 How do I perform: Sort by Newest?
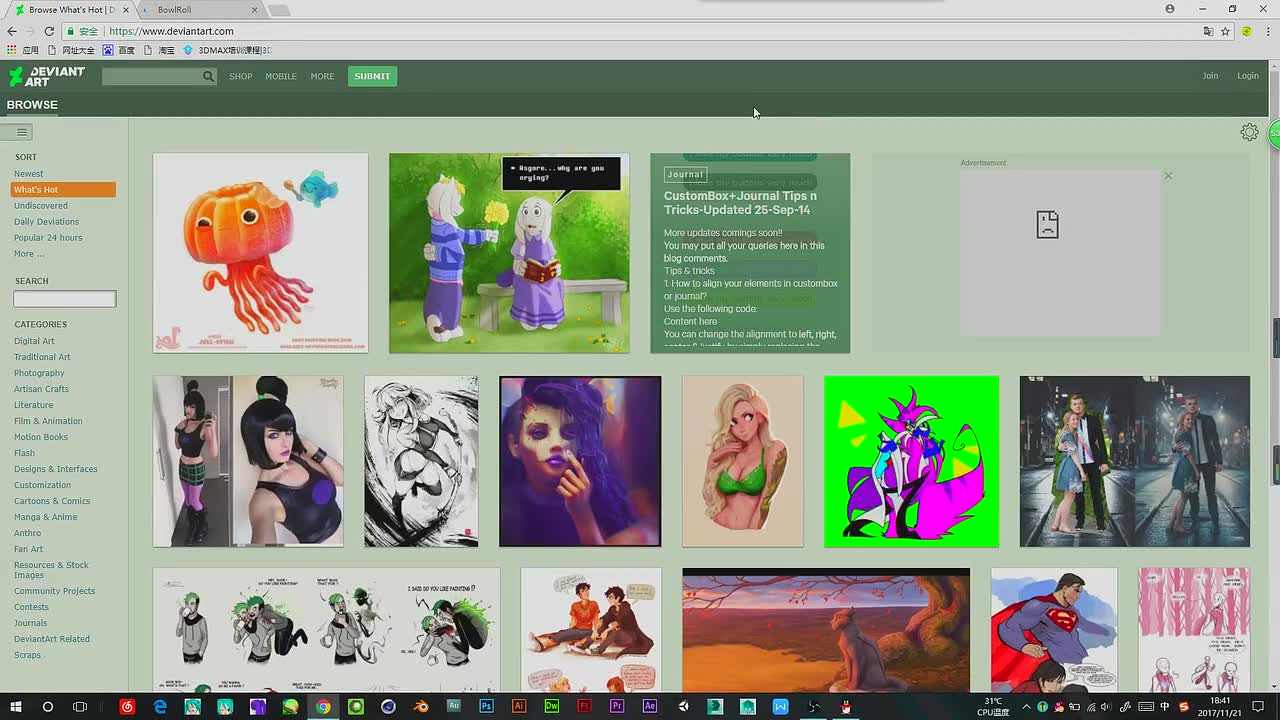coord(29,174)
